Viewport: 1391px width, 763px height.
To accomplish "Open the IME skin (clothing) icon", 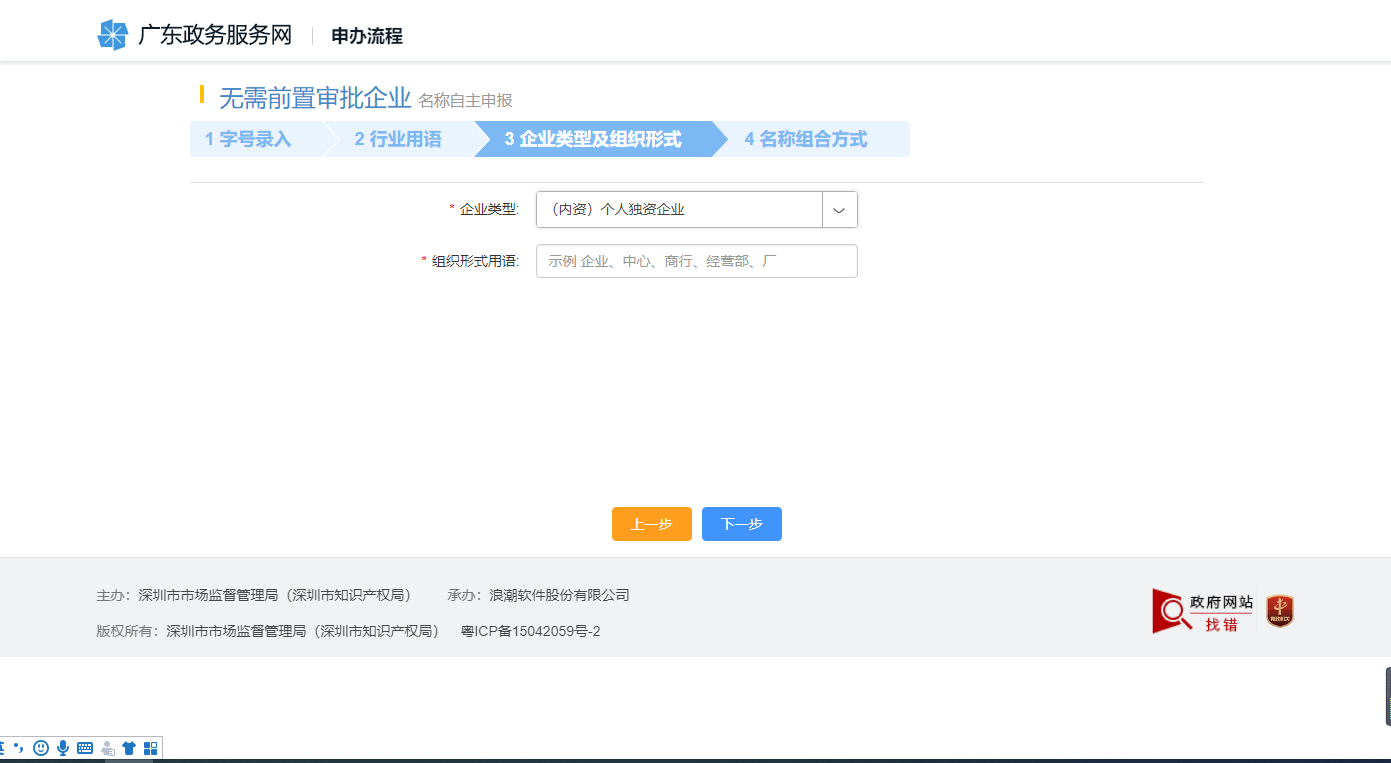I will (x=128, y=747).
